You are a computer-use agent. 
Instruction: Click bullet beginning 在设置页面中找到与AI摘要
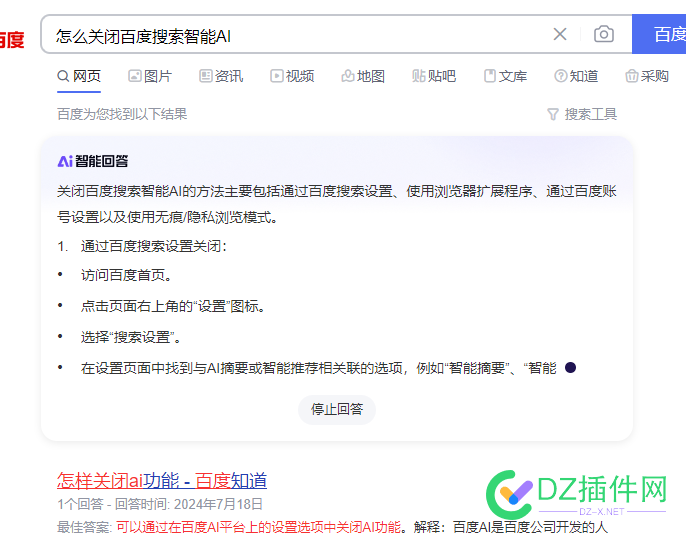pos(318,368)
